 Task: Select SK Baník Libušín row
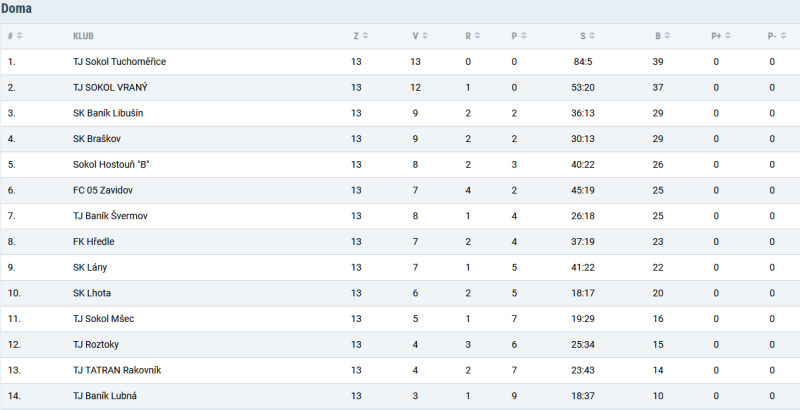coord(400,113)
